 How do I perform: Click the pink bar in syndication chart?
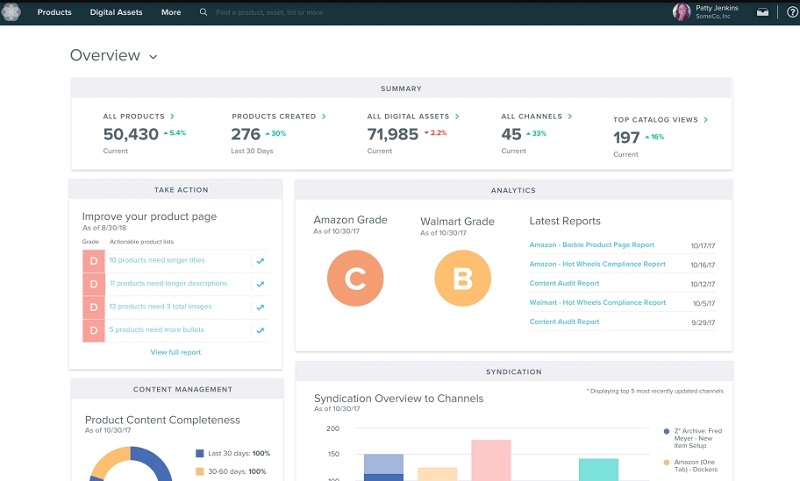pos(491,460)
